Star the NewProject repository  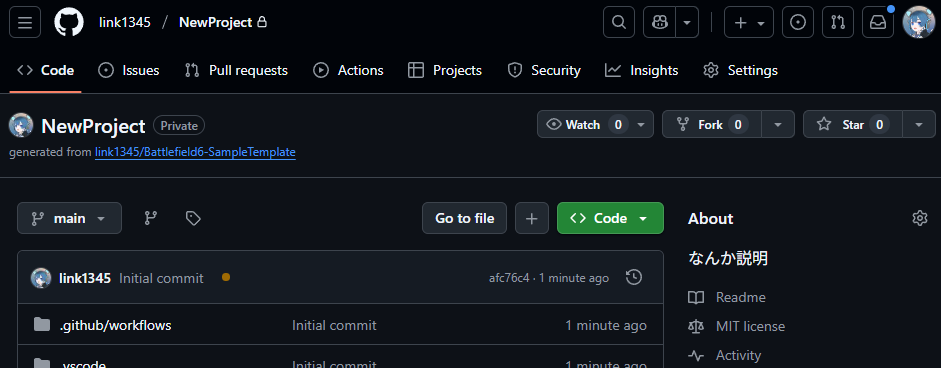[x=852, y=124]
